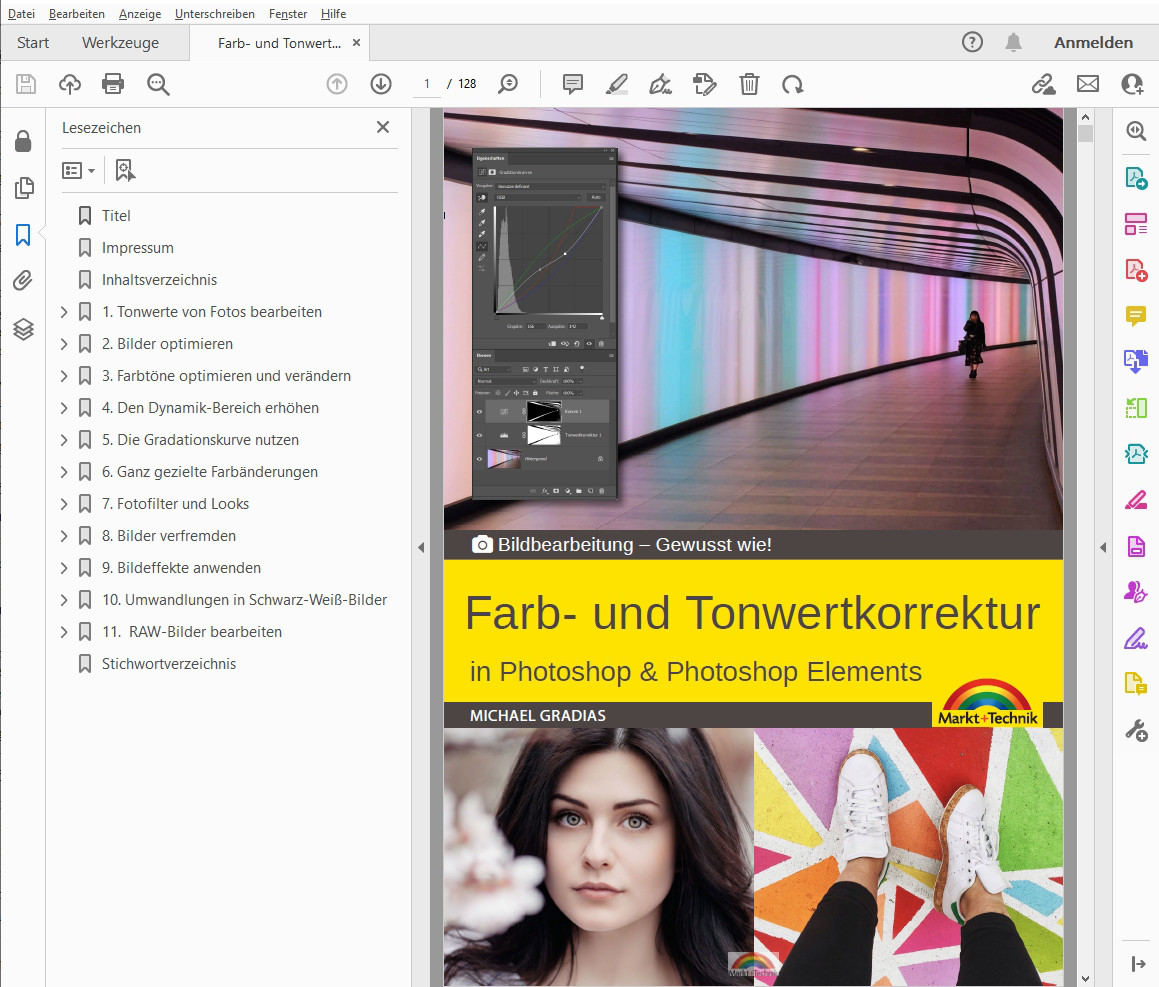Screen dimensions: 1159x987
Task: Go to previous page arrow
Action: tap(337, 84)
